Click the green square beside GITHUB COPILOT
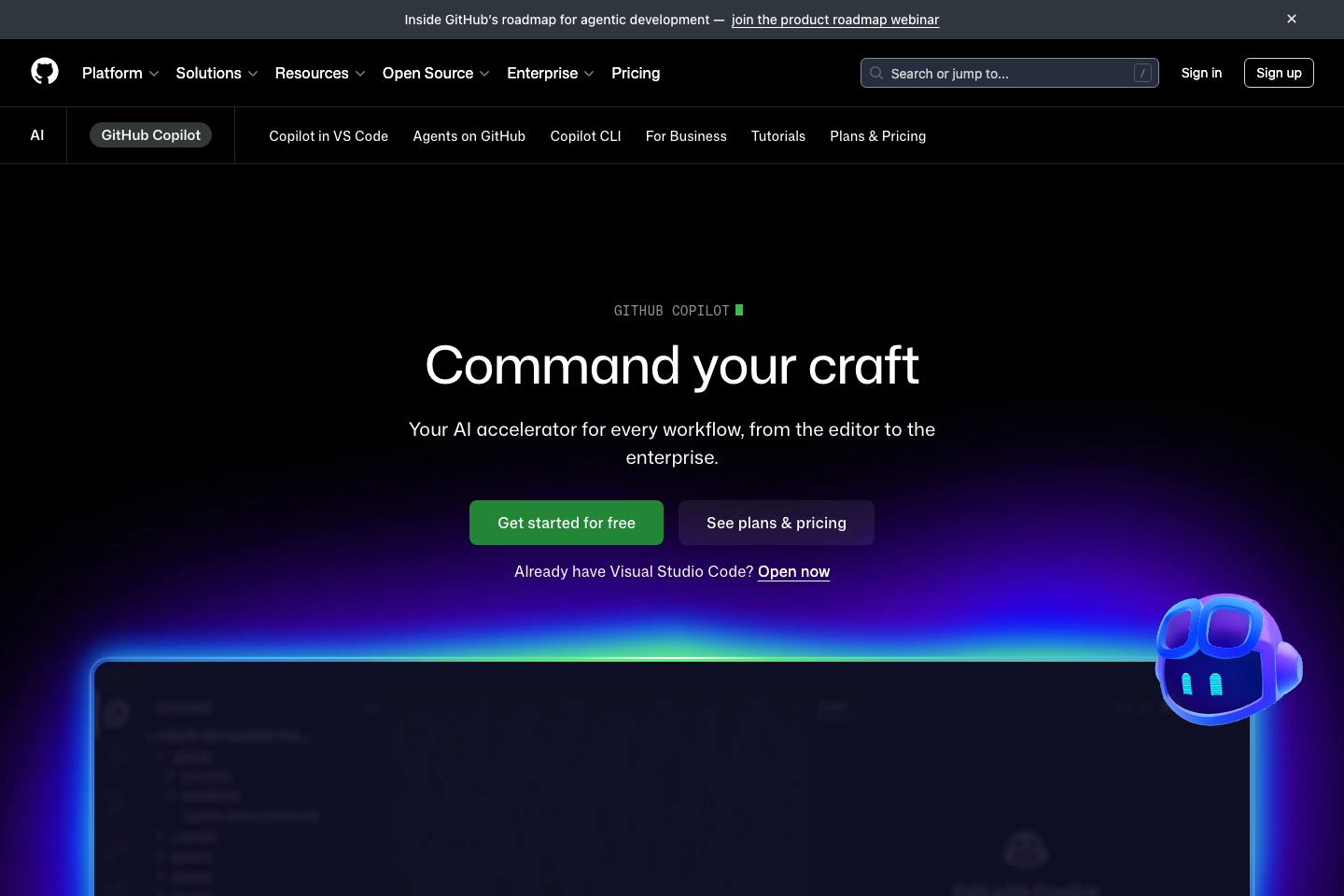 [739, 309]
